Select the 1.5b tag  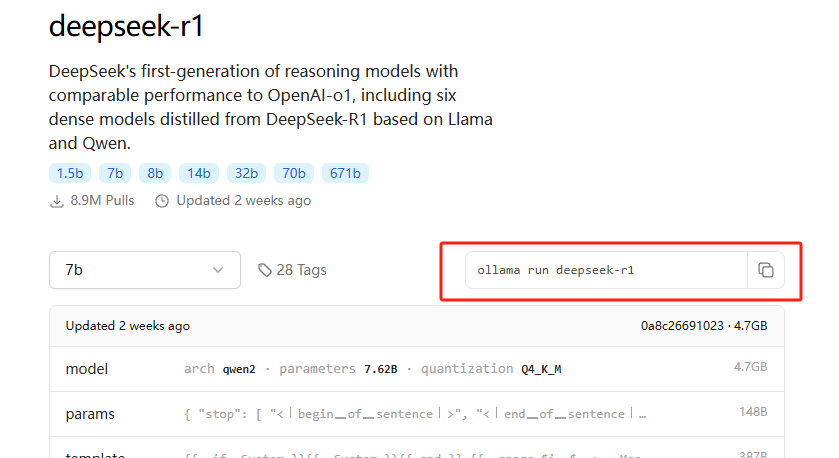[x=70, y=173]
